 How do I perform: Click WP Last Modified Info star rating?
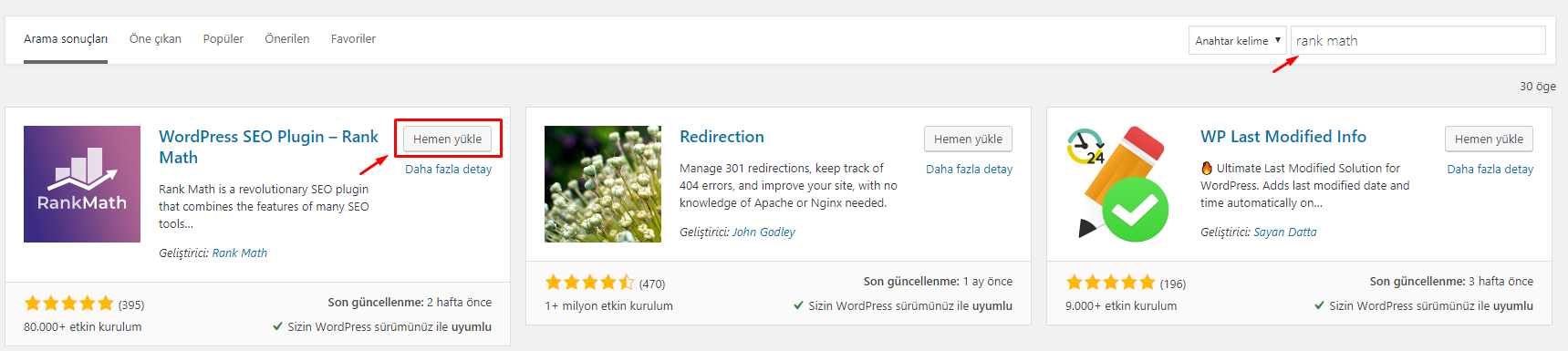click(x=1111, y=283)
